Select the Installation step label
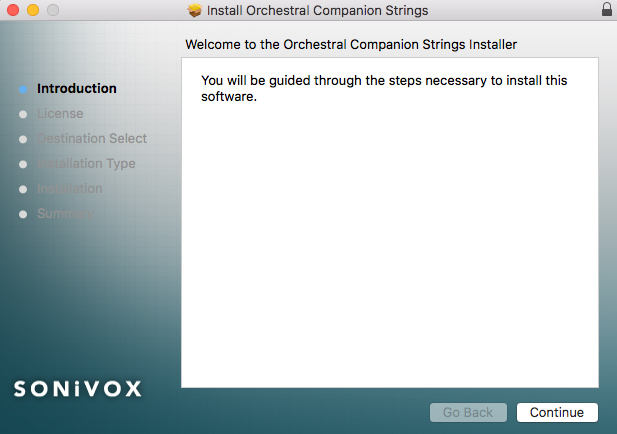This screenshot has width=617, height=434. [70, 188]
